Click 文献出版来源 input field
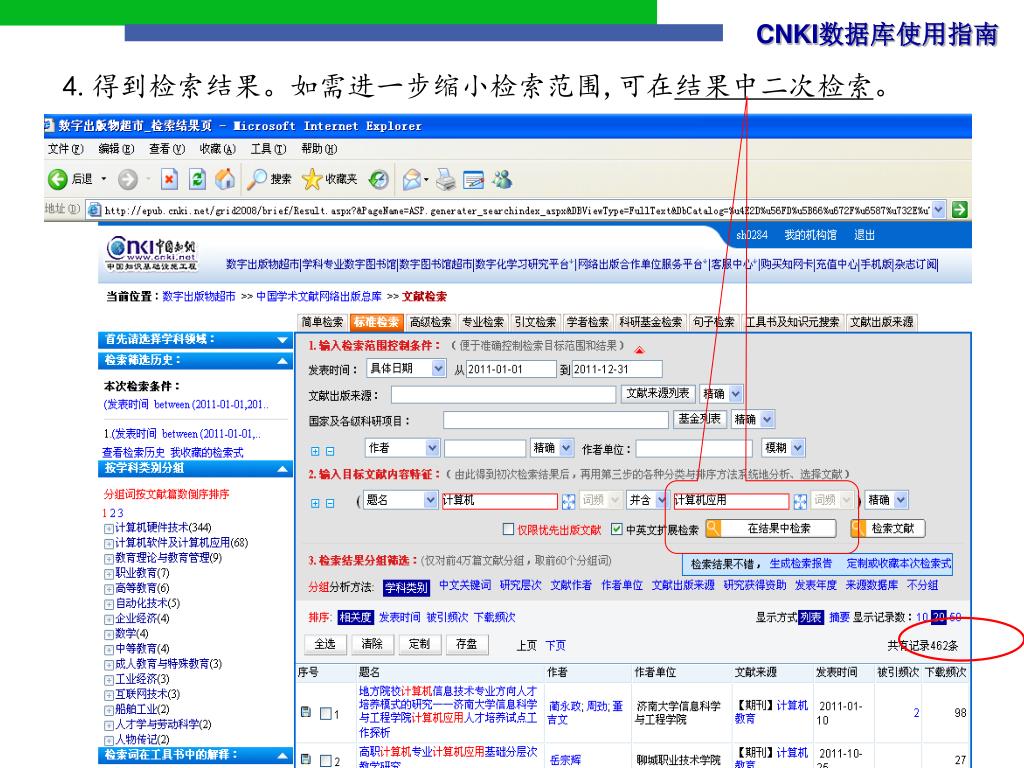Screen dimensions: 1024x768 [x=503, y=394]
